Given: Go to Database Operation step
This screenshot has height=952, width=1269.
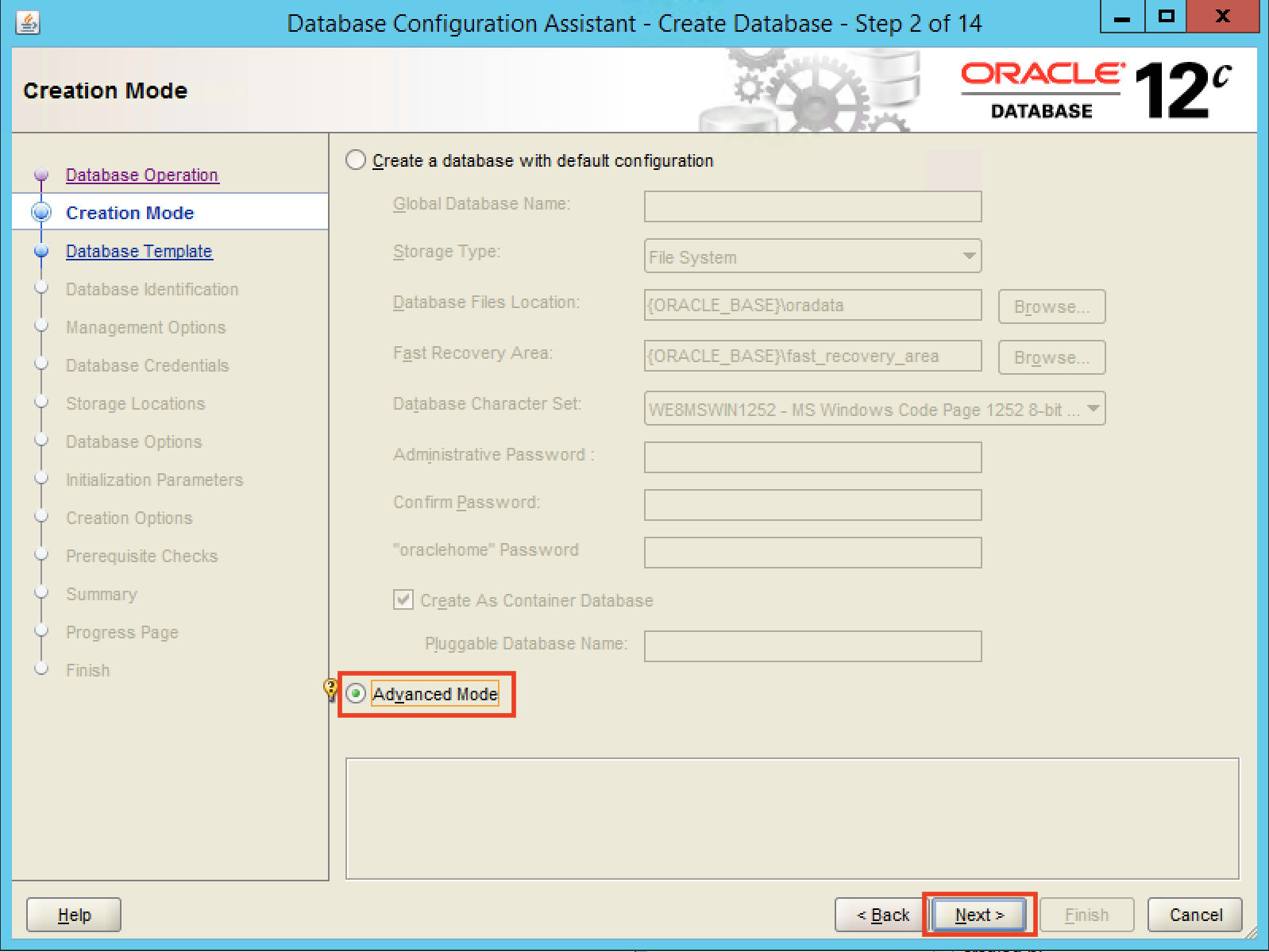Looking at the screenshot, I should (x=142, y=175).
